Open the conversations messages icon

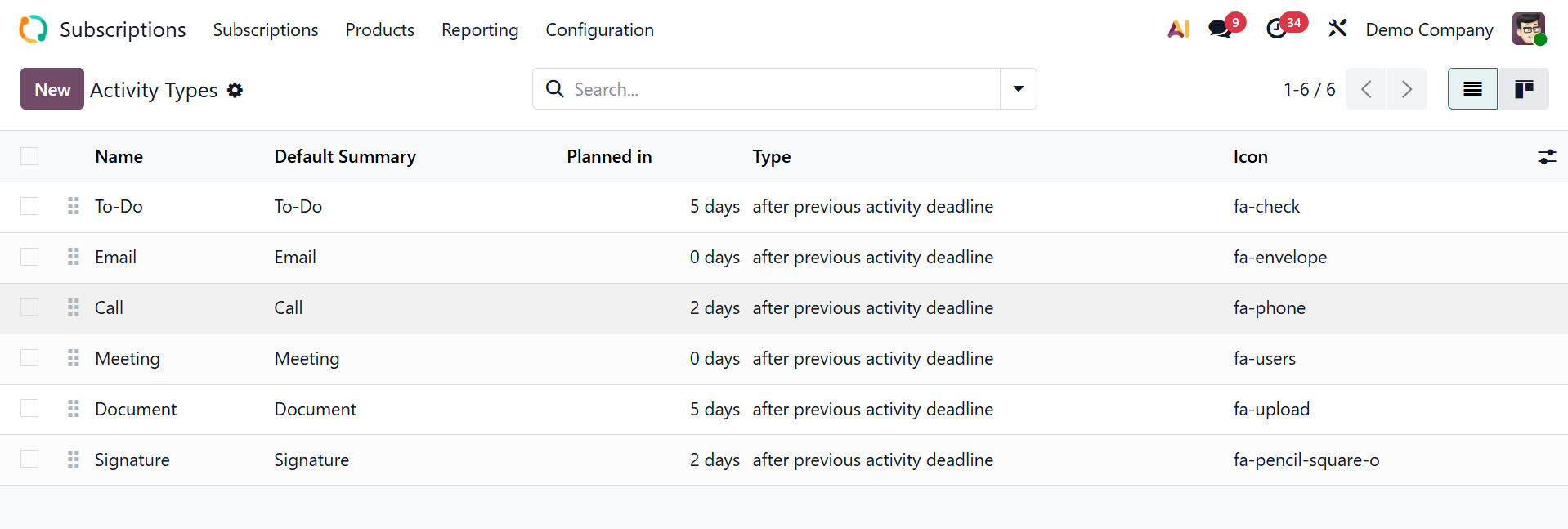[1221, 29]
